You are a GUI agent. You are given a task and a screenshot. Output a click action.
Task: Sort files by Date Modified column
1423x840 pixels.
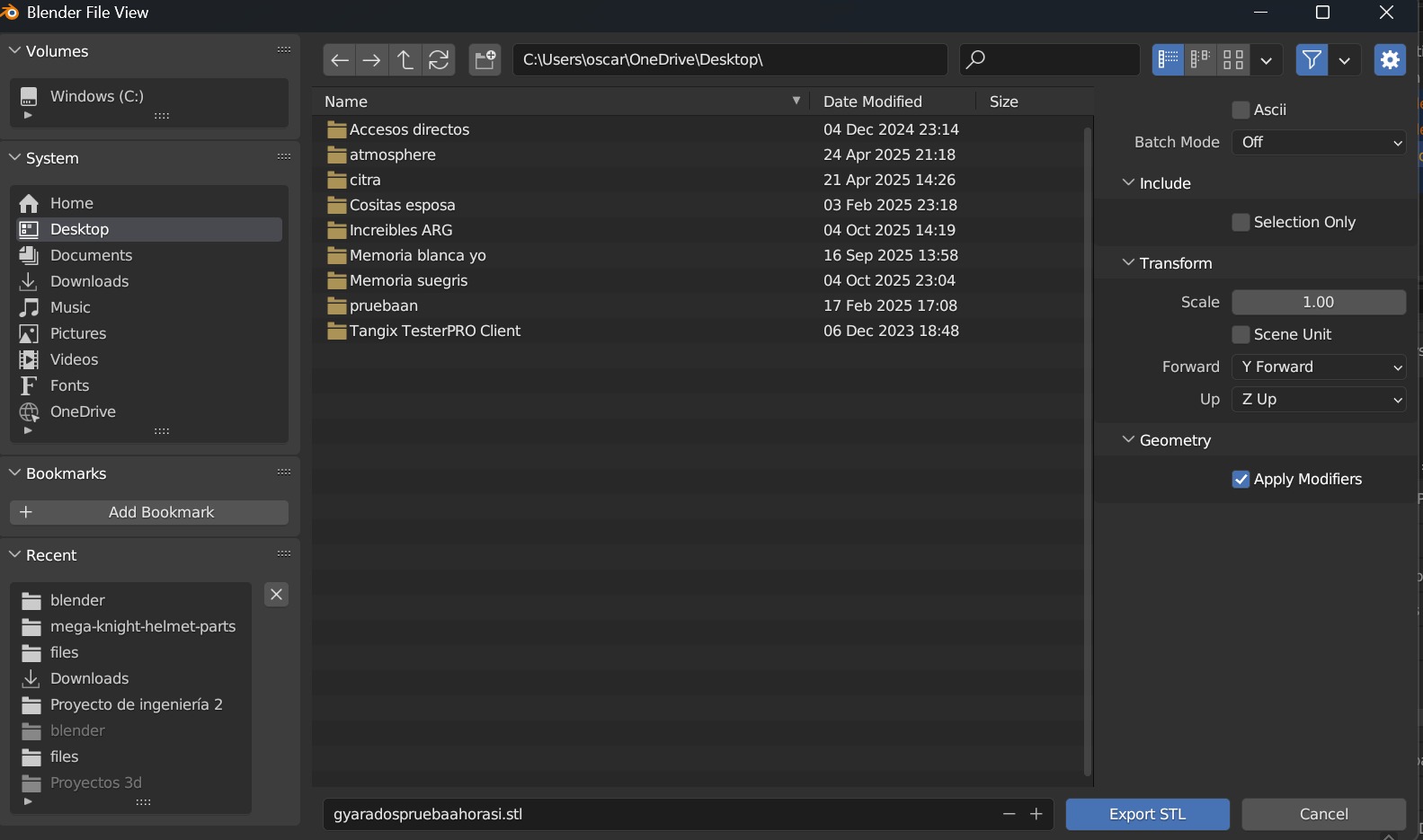point(893,102)
